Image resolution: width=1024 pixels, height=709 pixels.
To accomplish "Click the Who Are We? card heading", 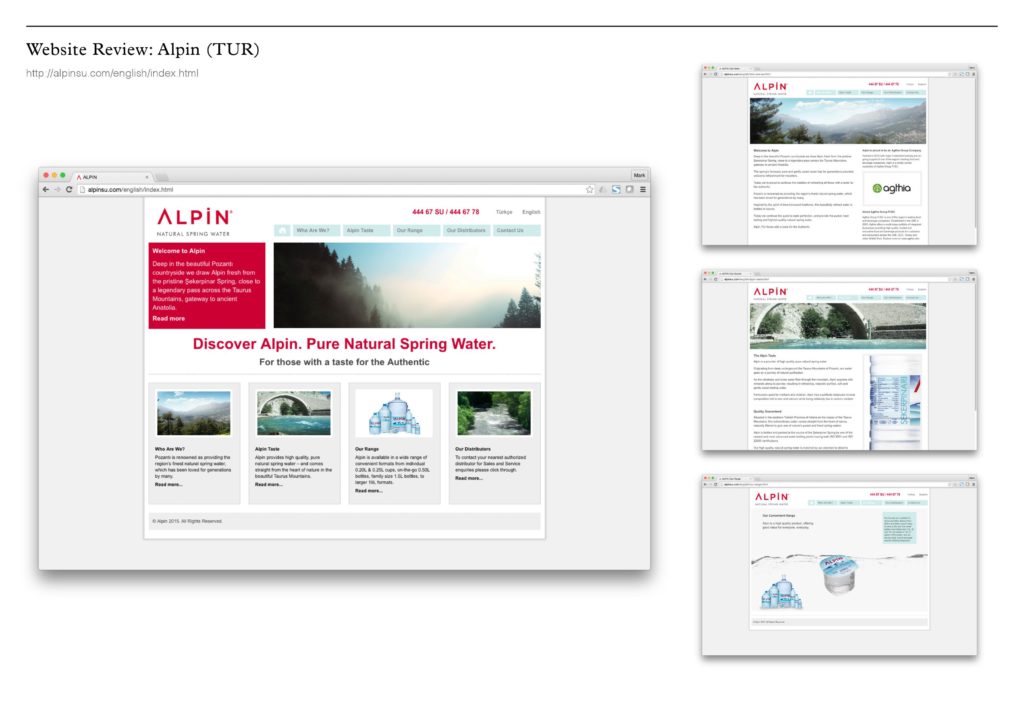I will 170,449.
